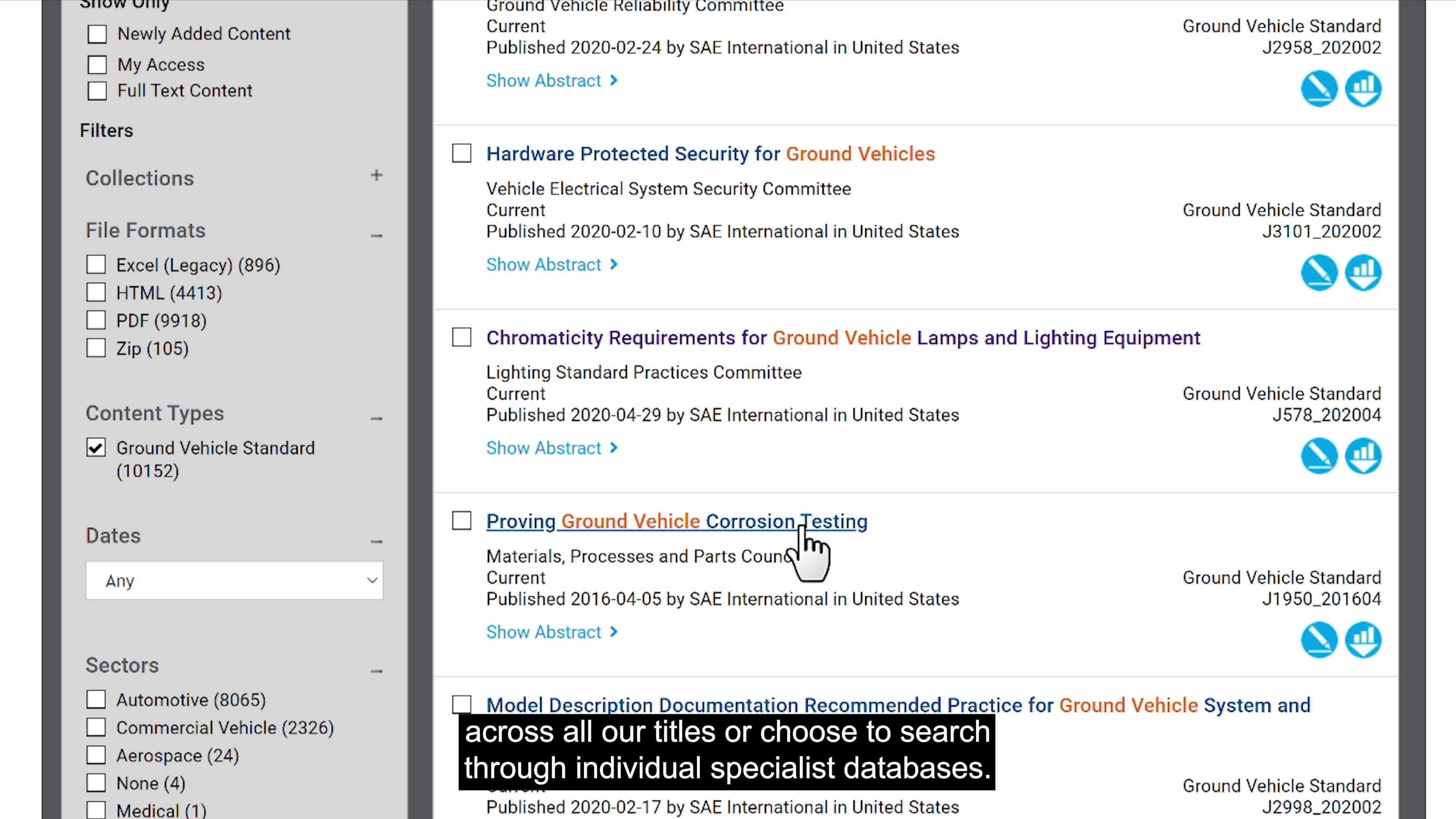This screenshot has width=1456, height=819.
Task: Open the Dates dropdown showing Any
Action: (x=234, y=581)
